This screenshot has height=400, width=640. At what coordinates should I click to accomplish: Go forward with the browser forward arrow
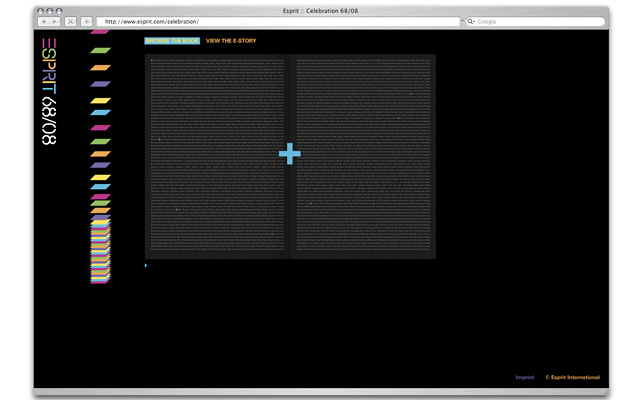click(x=55, y=22)
